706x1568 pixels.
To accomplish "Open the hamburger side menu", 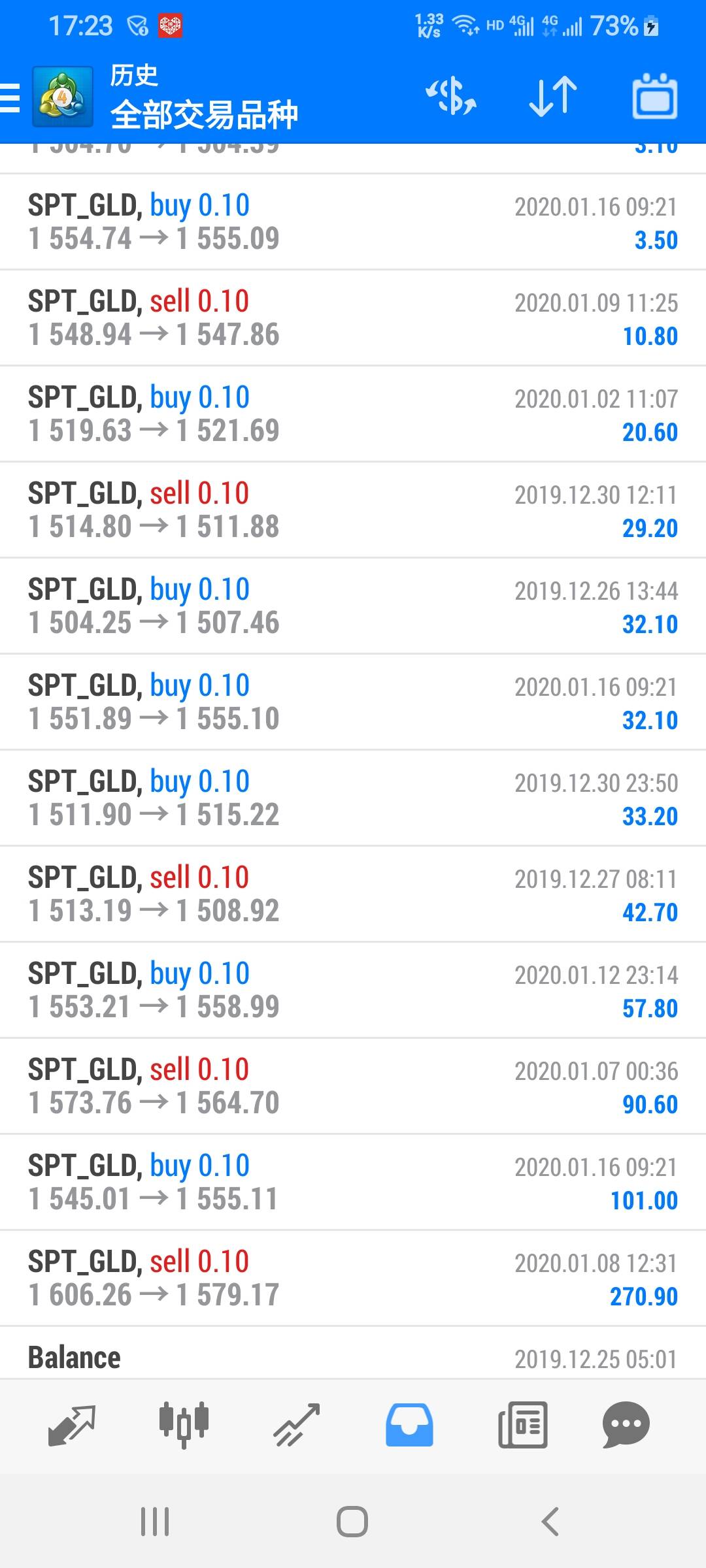I will tap(10, 98).
